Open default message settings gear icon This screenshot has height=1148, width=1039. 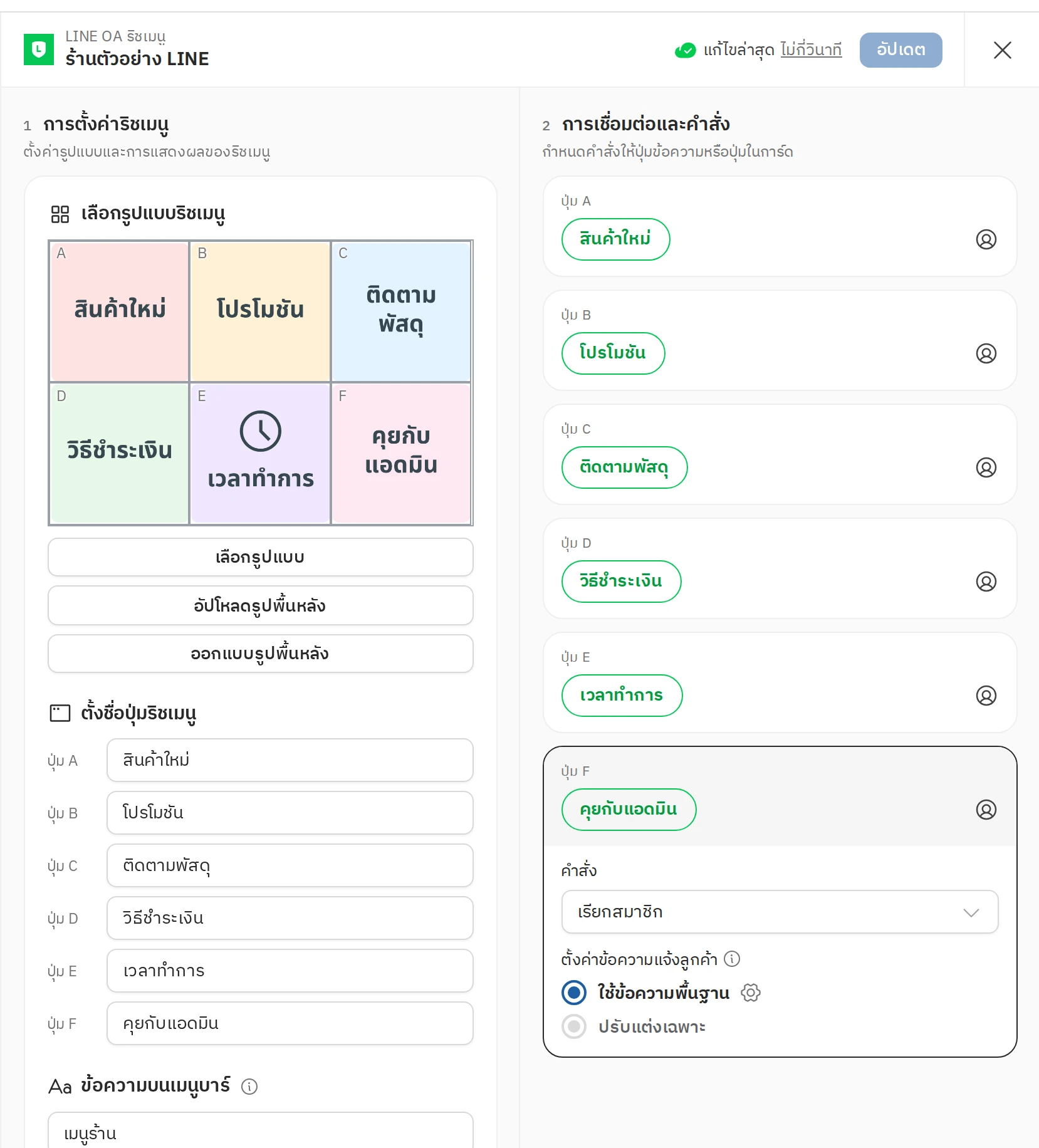750,993
